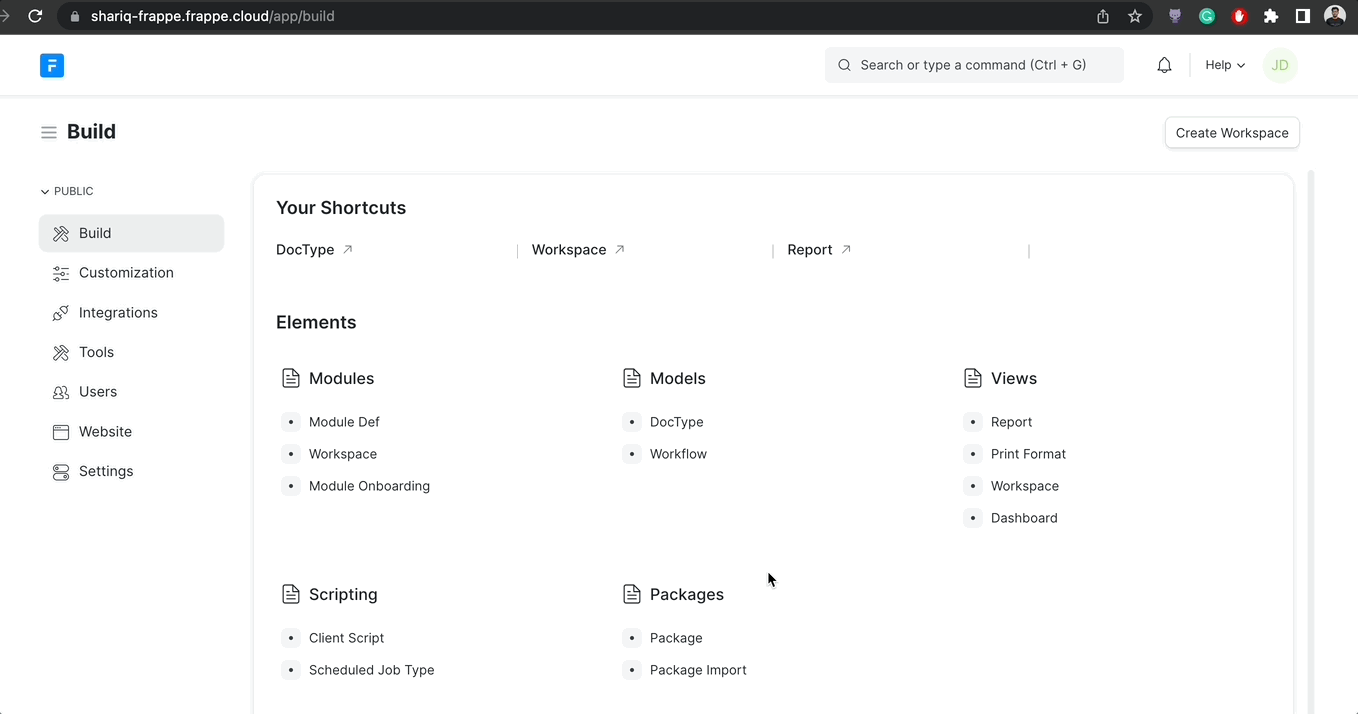Click the search command input field

coord(973,65)
